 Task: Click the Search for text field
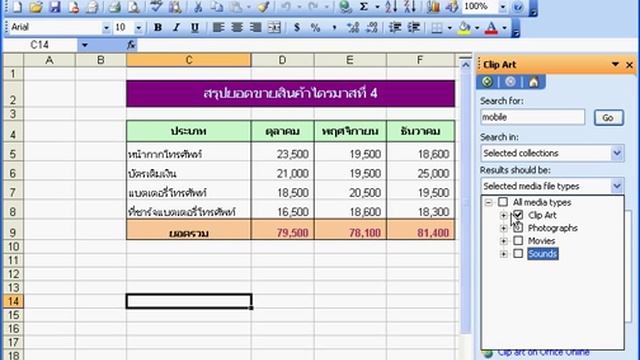pyautogui.click(x=533, y=117)
